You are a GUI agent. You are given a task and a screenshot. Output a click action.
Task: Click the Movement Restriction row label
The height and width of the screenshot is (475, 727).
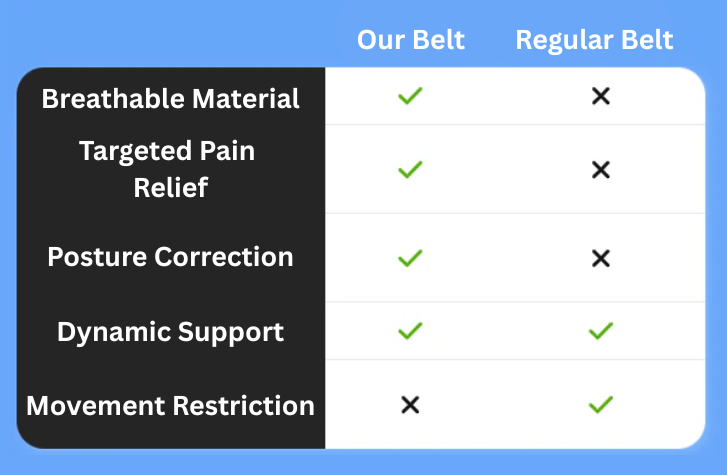170,406
